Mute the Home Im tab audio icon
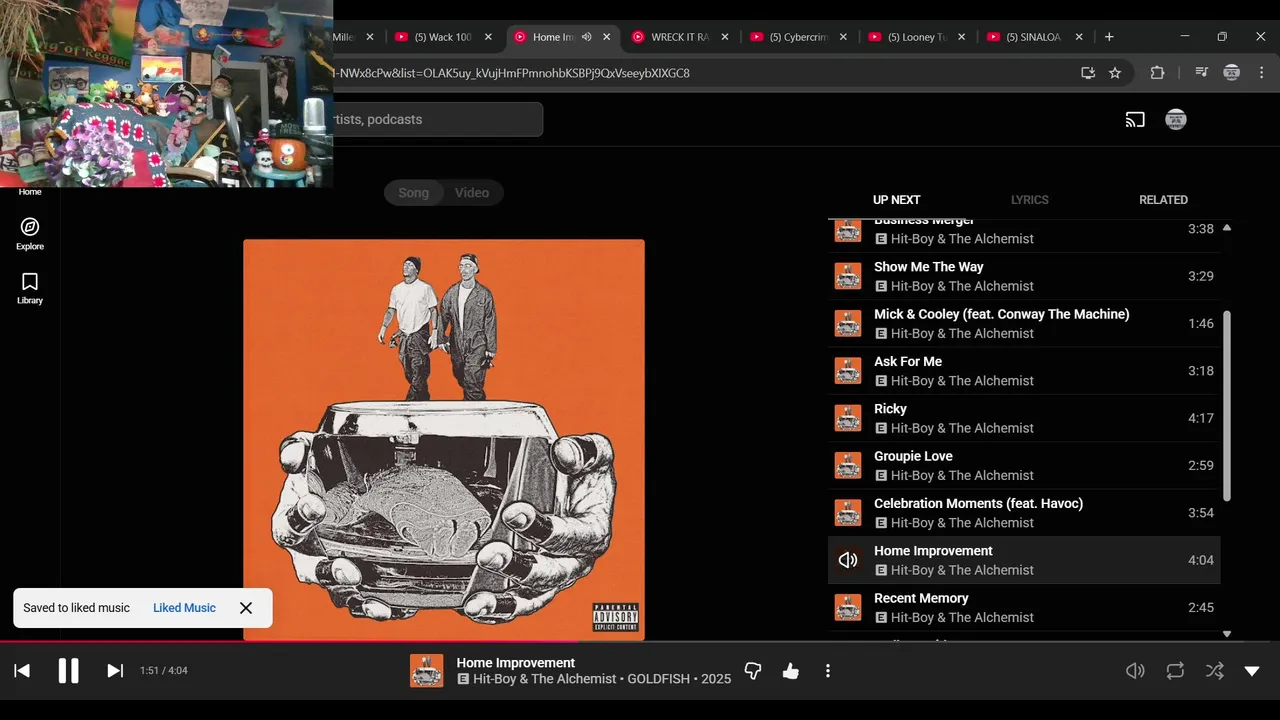 point(587,37)
